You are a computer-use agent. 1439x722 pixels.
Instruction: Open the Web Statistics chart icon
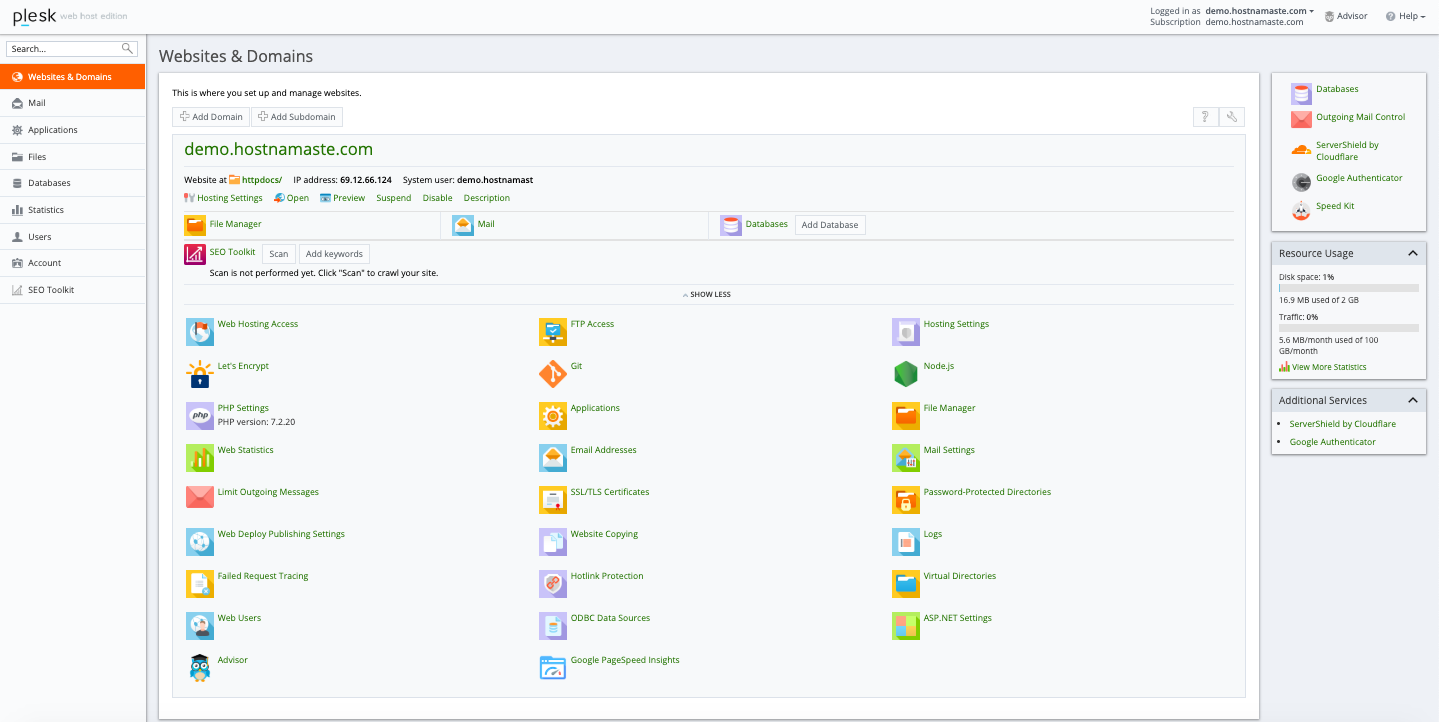coord(200,458)
